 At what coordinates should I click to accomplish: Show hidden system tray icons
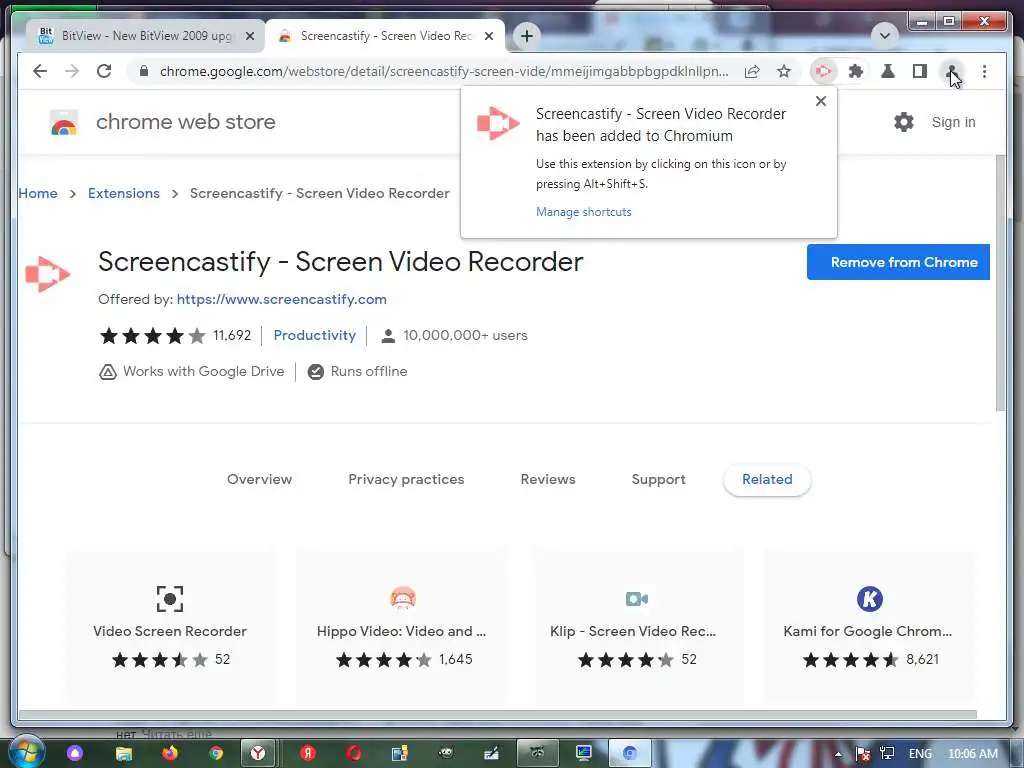pos(839,754)
